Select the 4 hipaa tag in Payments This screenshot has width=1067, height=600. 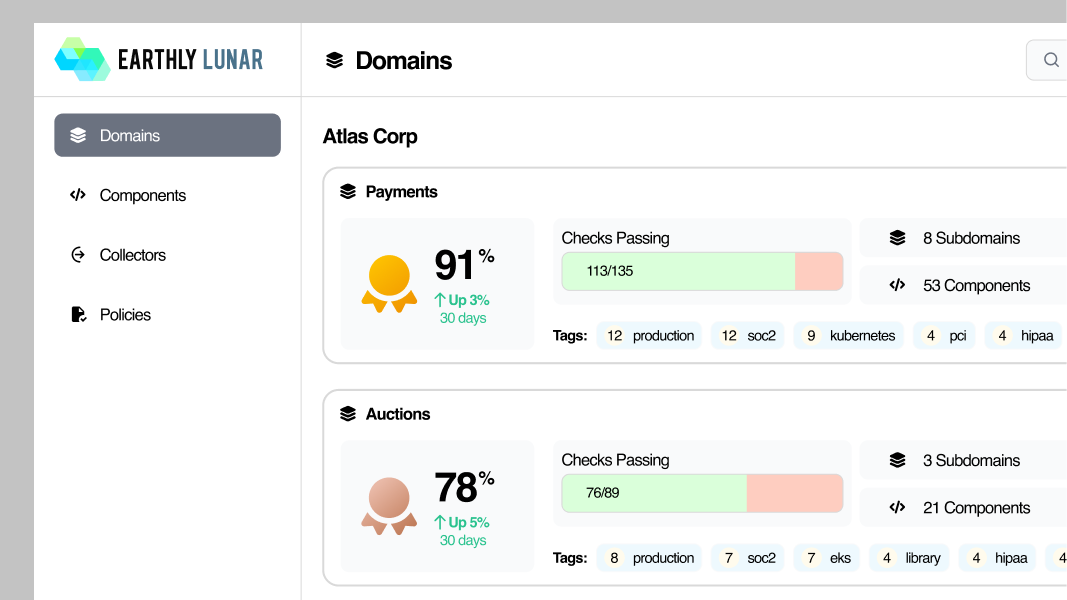click(x=1023, y=335)
